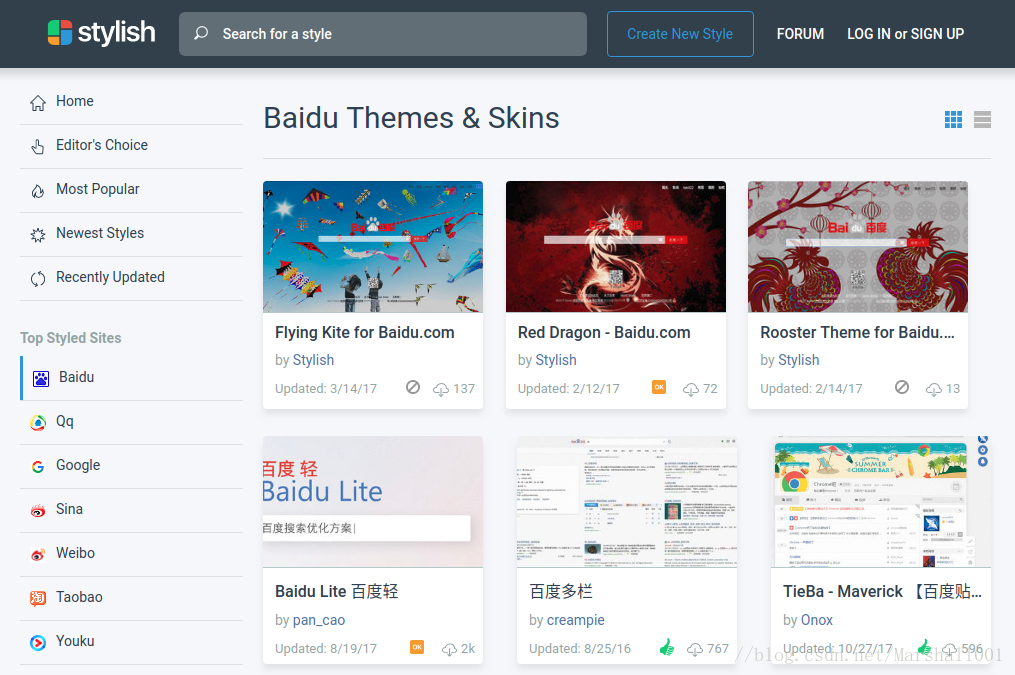Open author Stylish on Flying Kite card
Screen dimensions: 1015x675
[x=313, y=360]
